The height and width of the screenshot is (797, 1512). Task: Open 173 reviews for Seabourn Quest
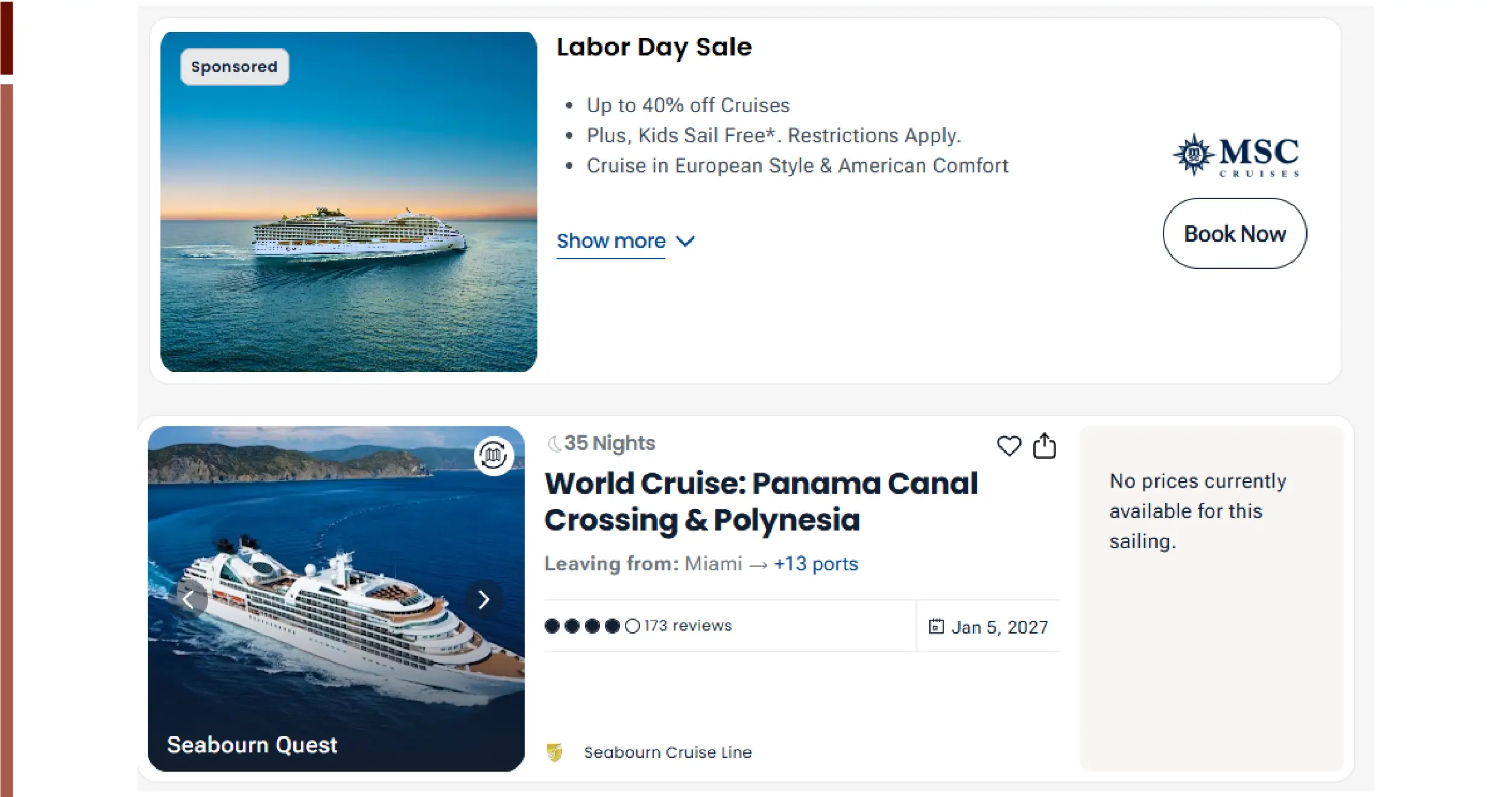[687, 626]
